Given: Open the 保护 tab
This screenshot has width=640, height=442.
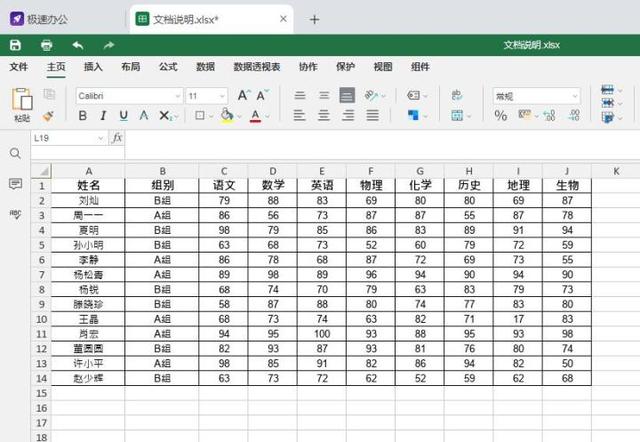Looking at the screenshot, I should coord(345,67).
